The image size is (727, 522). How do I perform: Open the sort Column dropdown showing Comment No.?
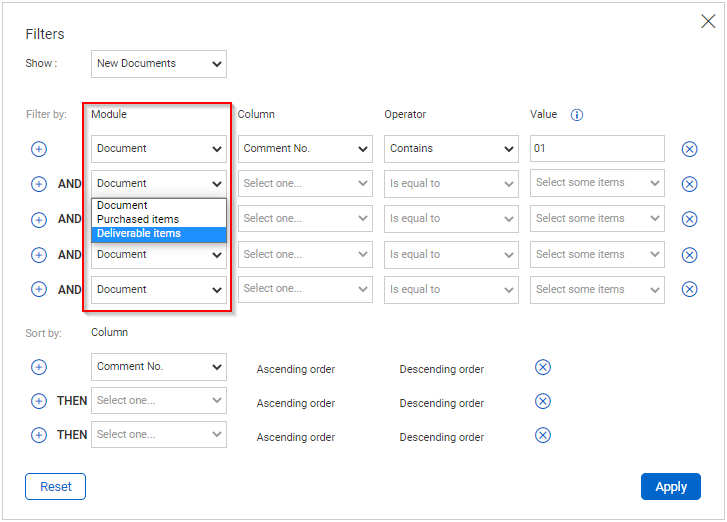coord(159,367)
